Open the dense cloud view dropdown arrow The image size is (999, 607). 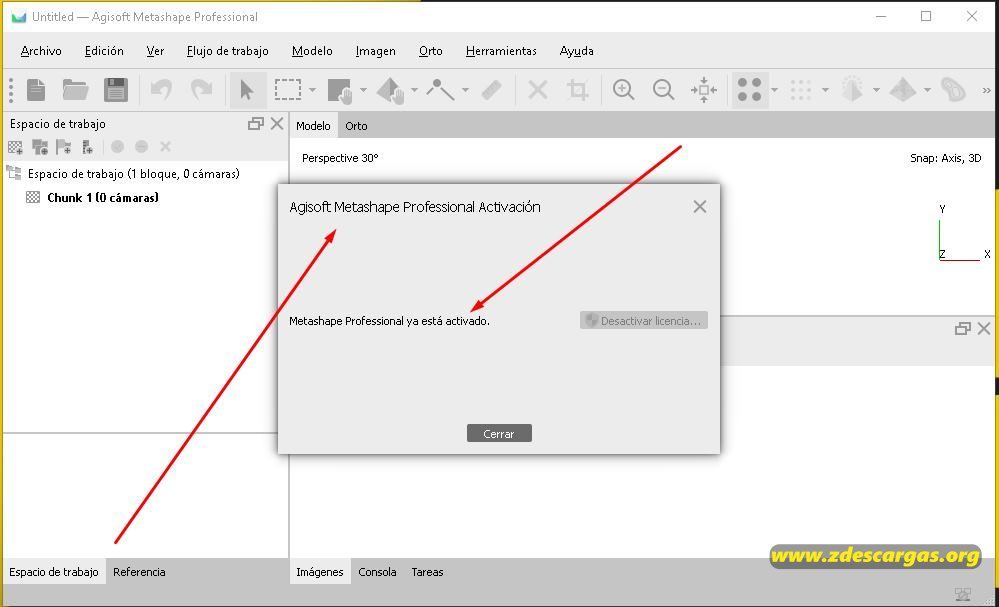click(825, 90)
